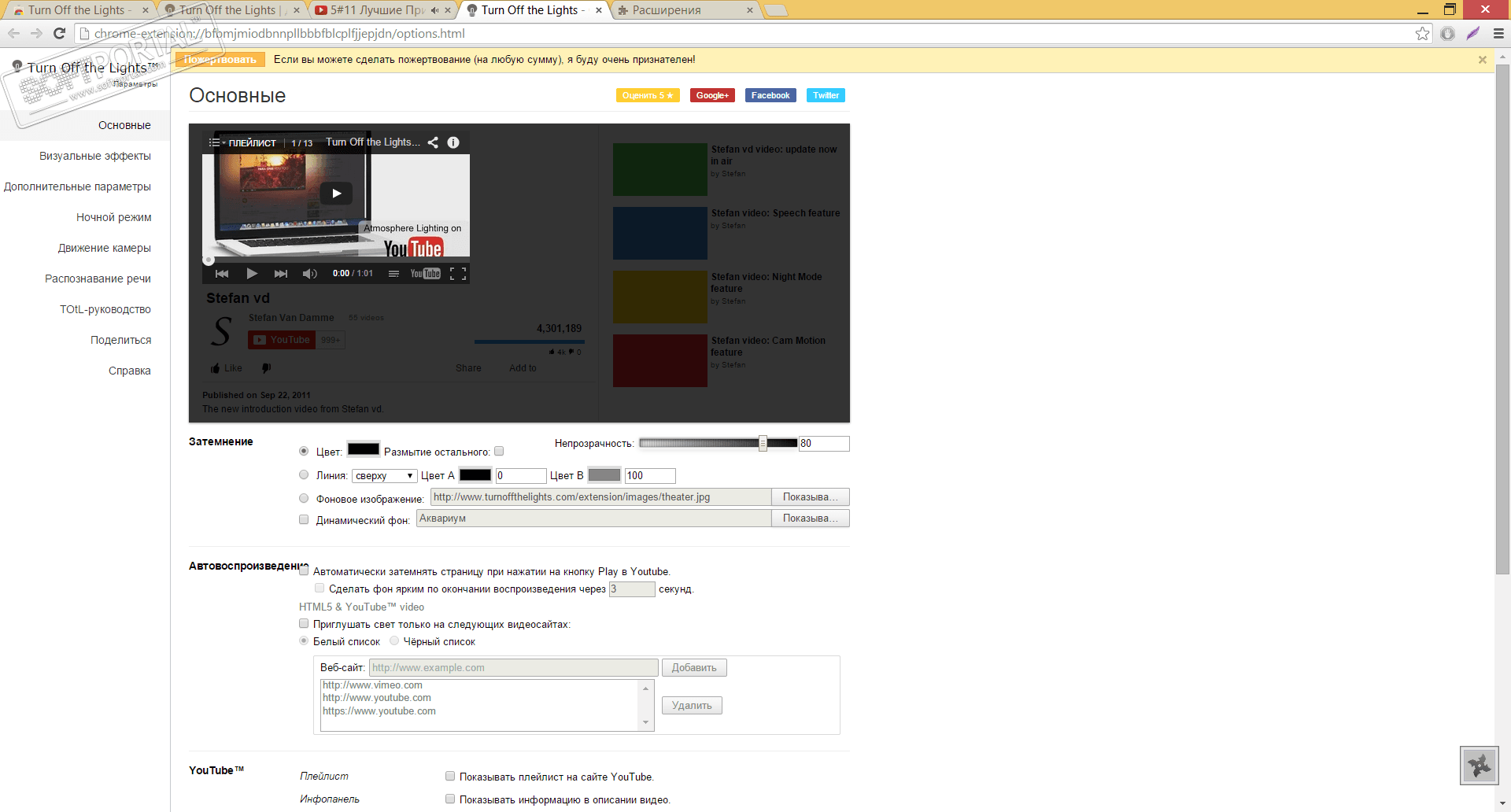This screenshot has height=812, width=1511.
Task: Reload the options page
Action: coord(59,33)
